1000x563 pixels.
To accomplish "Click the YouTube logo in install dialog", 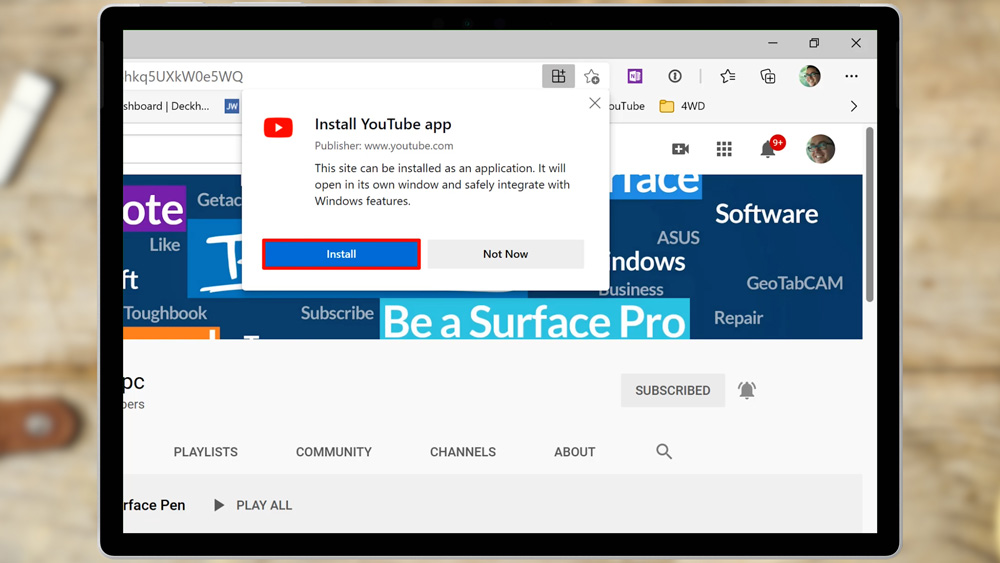I will coord(278,128).
